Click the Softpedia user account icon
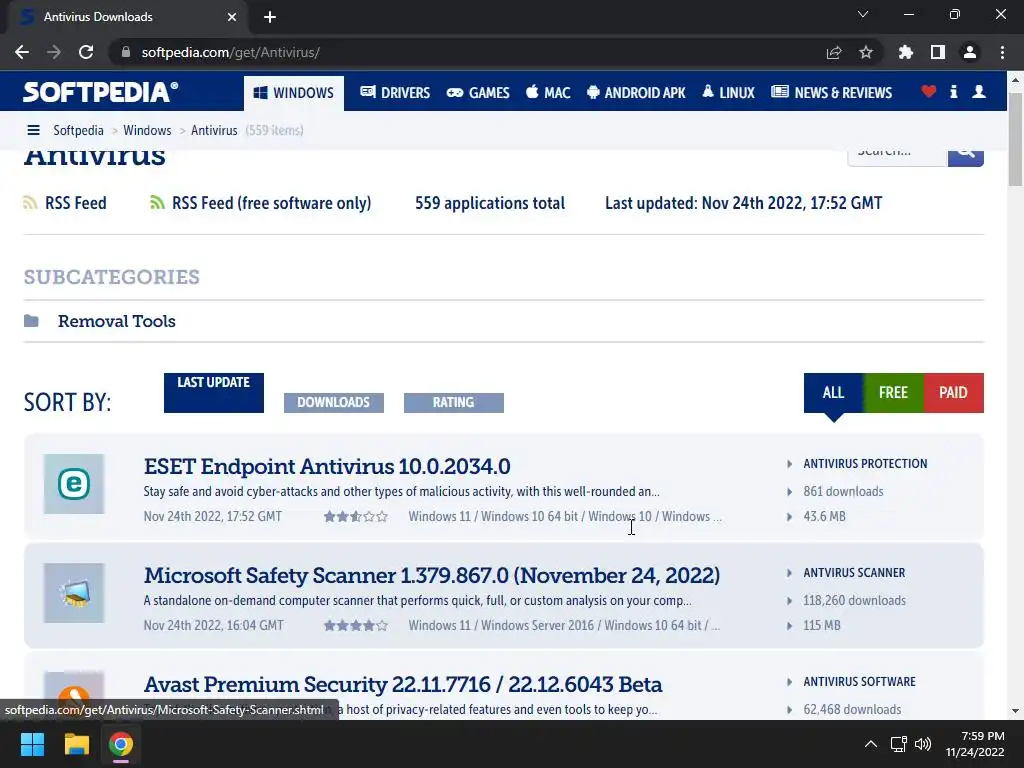This screenshot has height=768, width=1024. 978,91
